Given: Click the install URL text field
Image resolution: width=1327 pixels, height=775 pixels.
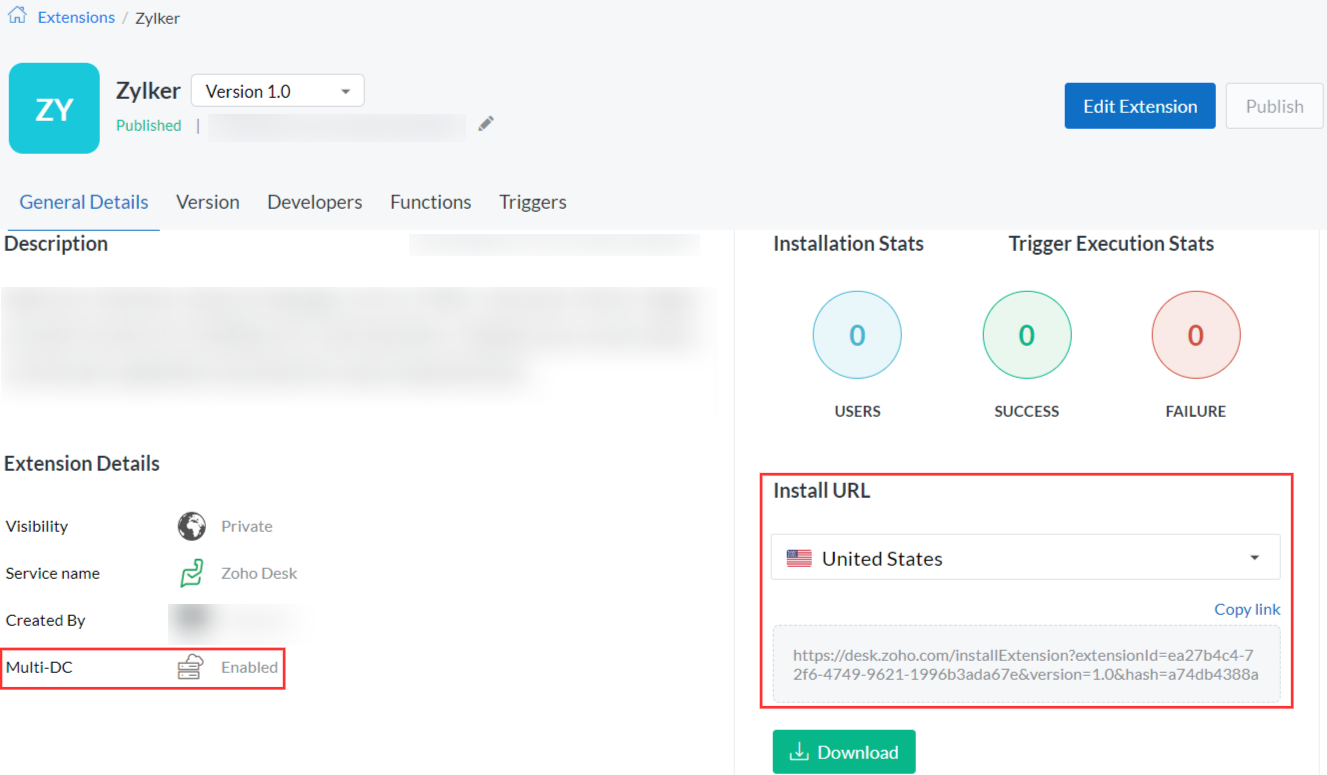Looking at the screenshot, I should [x=1025, y=664].
